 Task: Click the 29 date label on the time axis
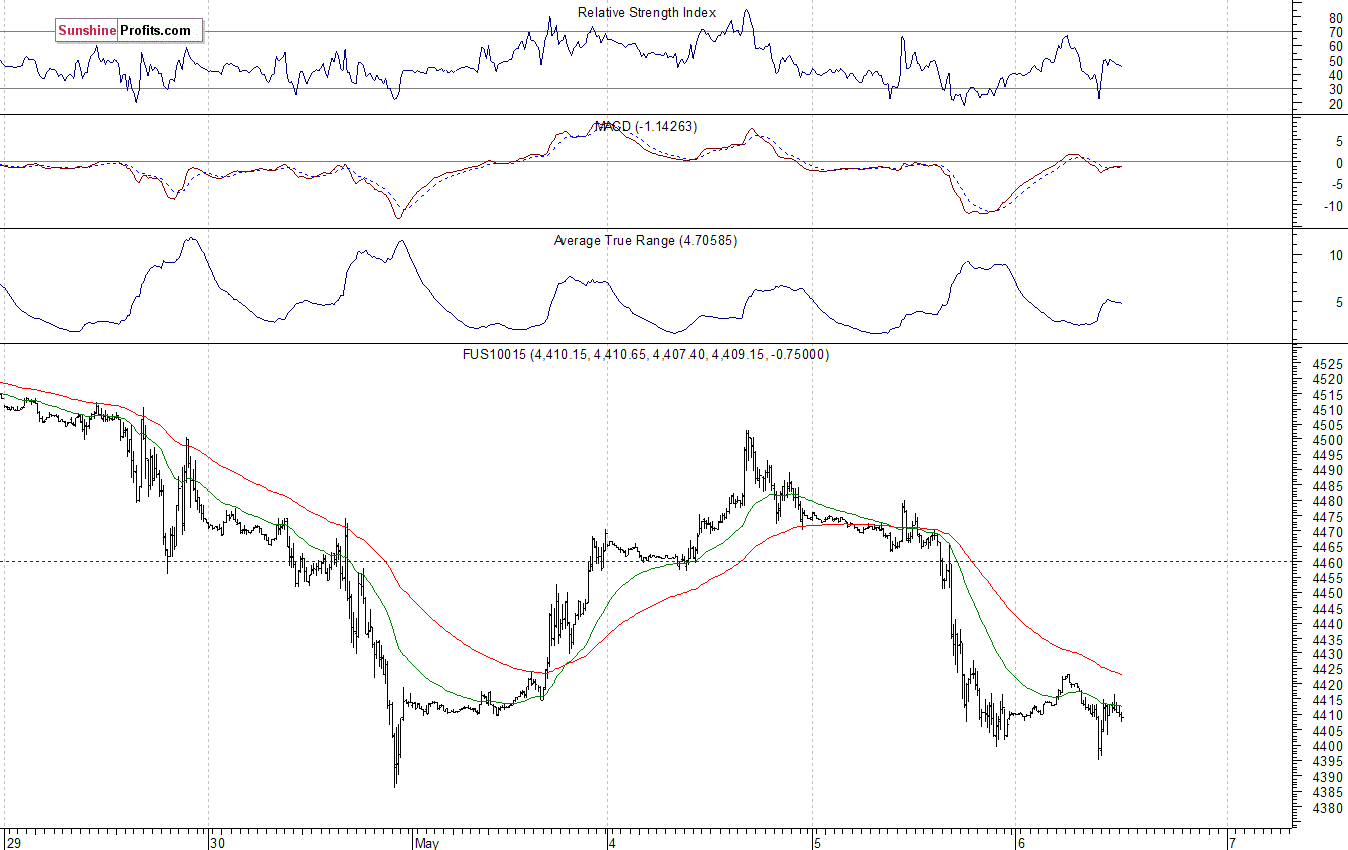click(13, 842)
